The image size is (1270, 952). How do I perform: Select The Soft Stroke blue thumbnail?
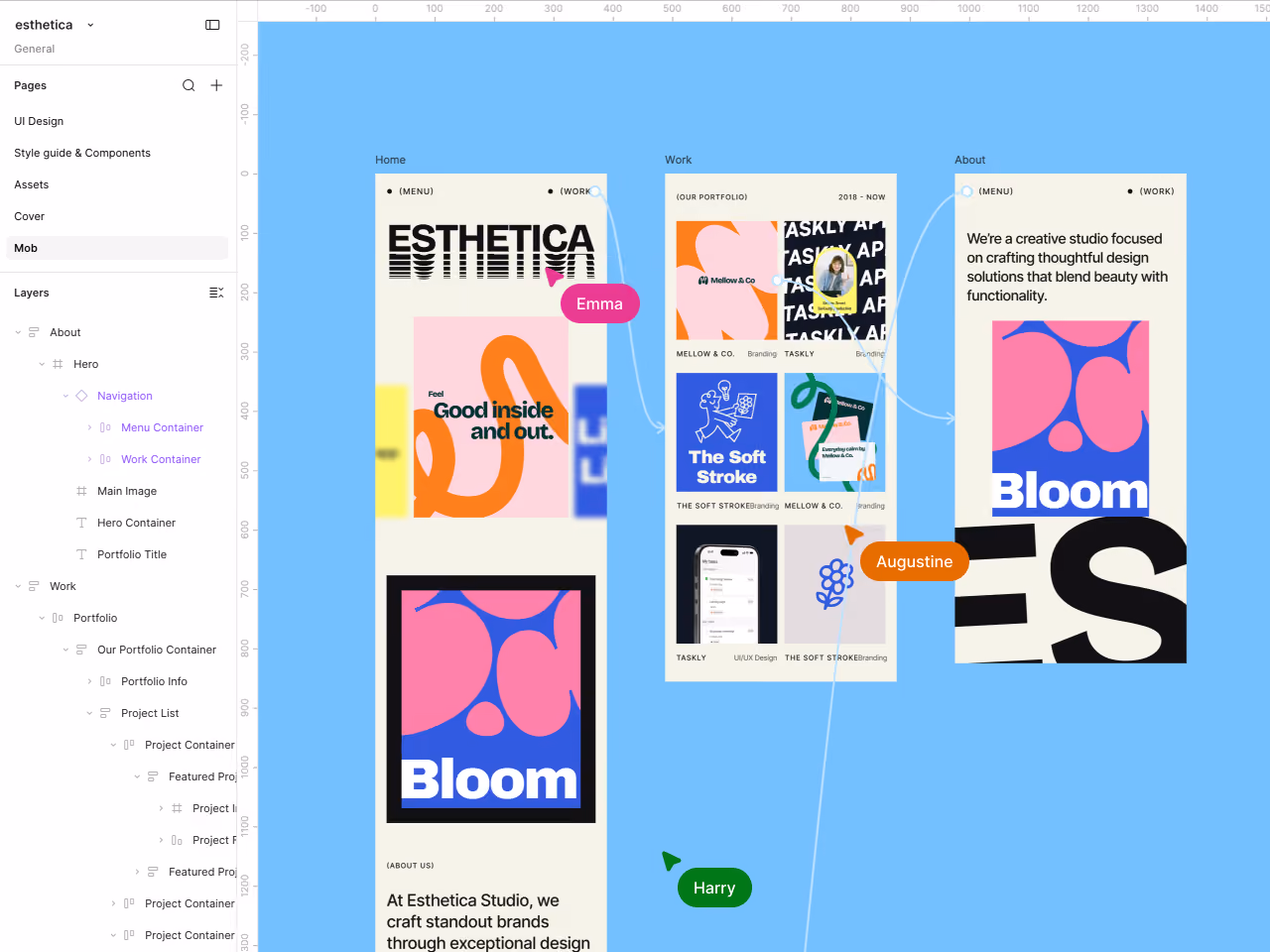click(726, 432)
